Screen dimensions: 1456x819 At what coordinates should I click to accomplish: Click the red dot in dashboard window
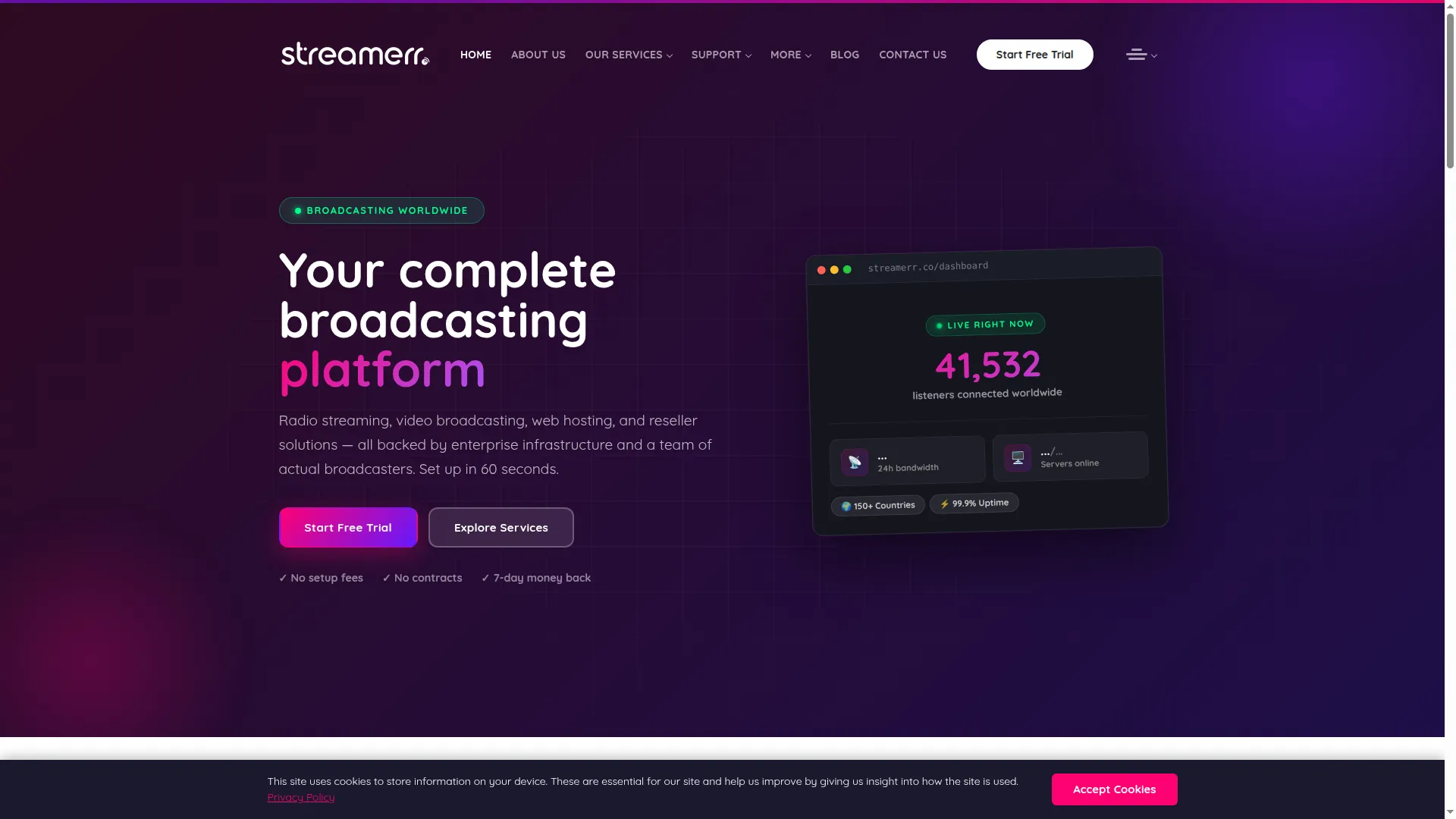pos(821,270)
